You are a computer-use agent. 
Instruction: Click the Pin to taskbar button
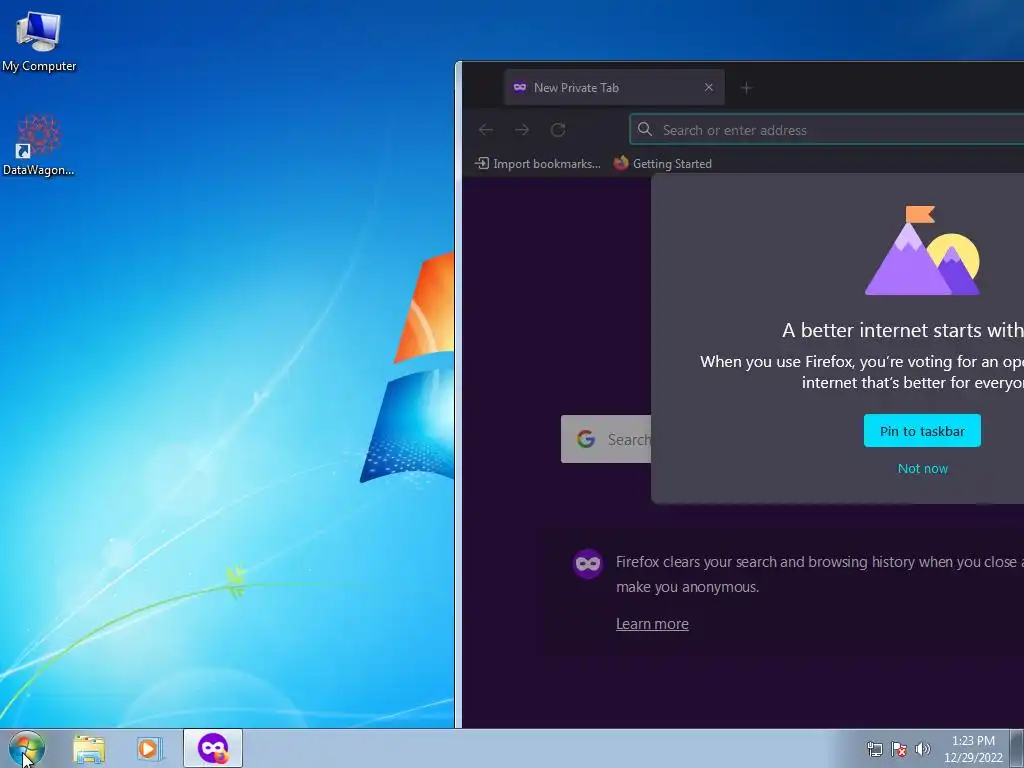point(922,431)
